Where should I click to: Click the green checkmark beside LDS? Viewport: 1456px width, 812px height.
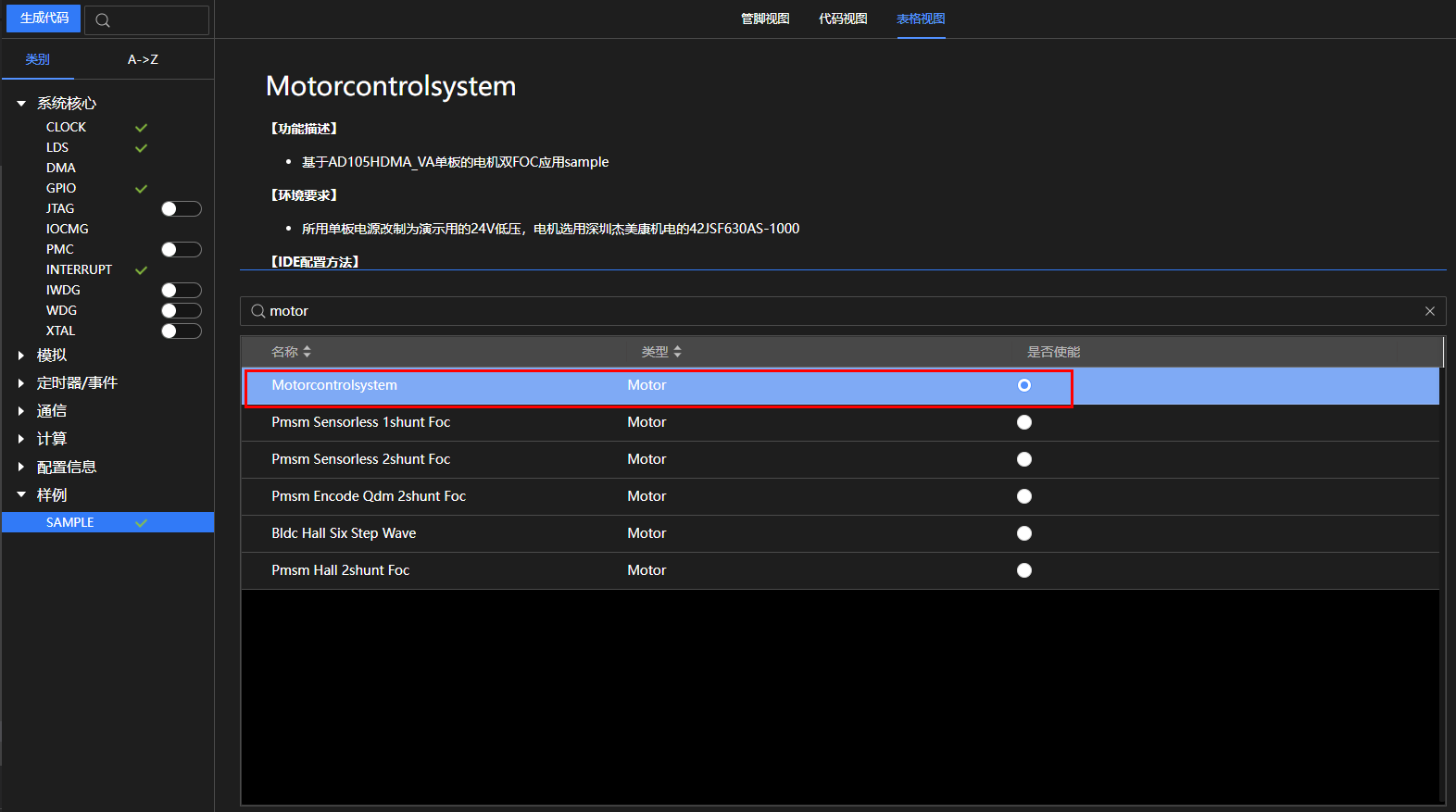click(x=141, y=148)
